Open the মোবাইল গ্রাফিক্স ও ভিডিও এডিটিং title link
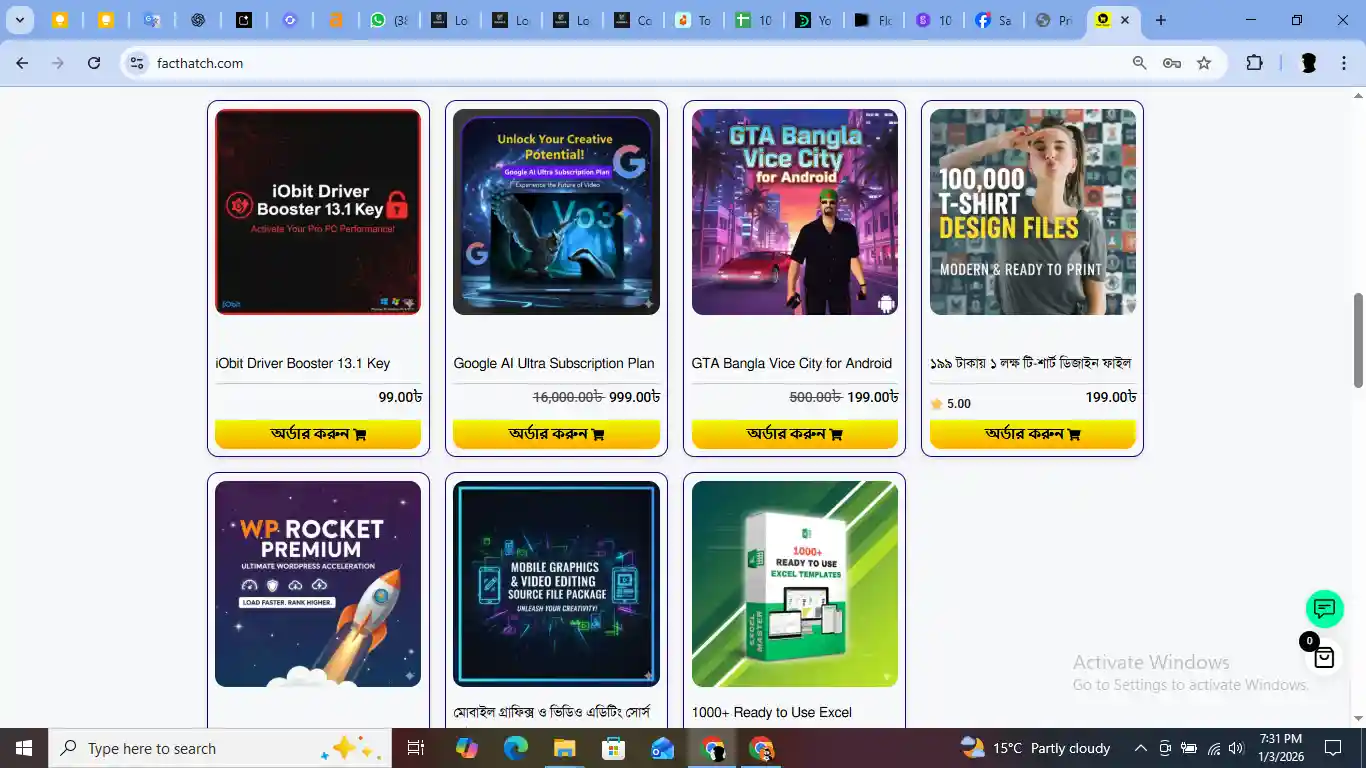This screenshot has height=768, width=1366. (552, 712)
